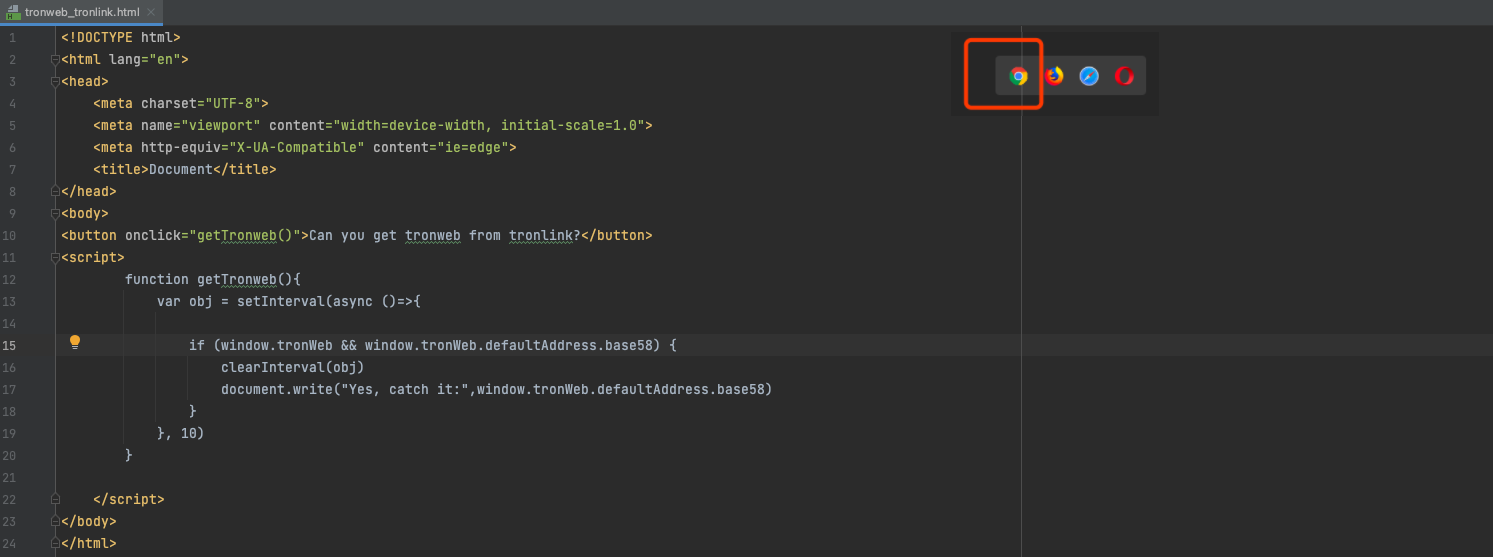This screenshot has height=557, width=1493.
Task: Click the closing </script> tag
Action: coord(129,499)
